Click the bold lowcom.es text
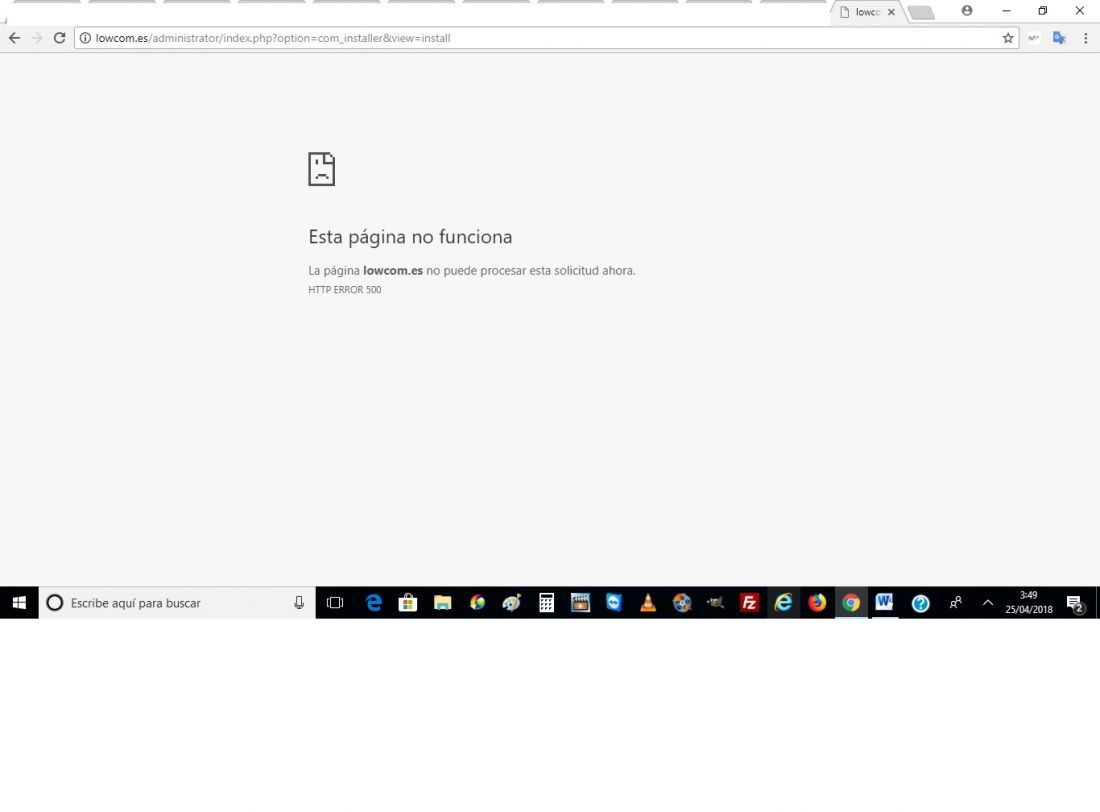This screenshot has width=1100, height=812. [393, 271]
